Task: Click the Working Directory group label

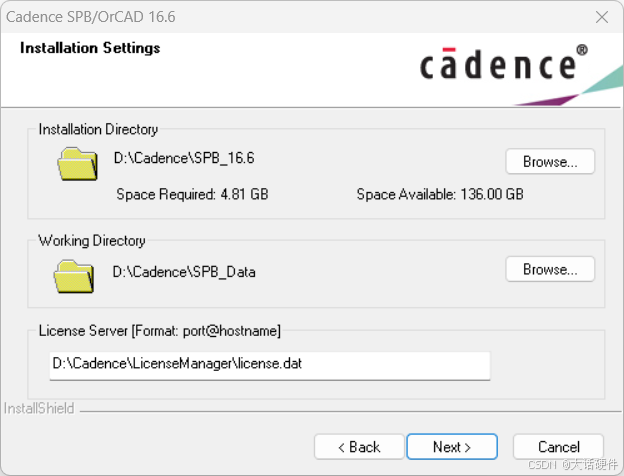Action: (92, 241)
